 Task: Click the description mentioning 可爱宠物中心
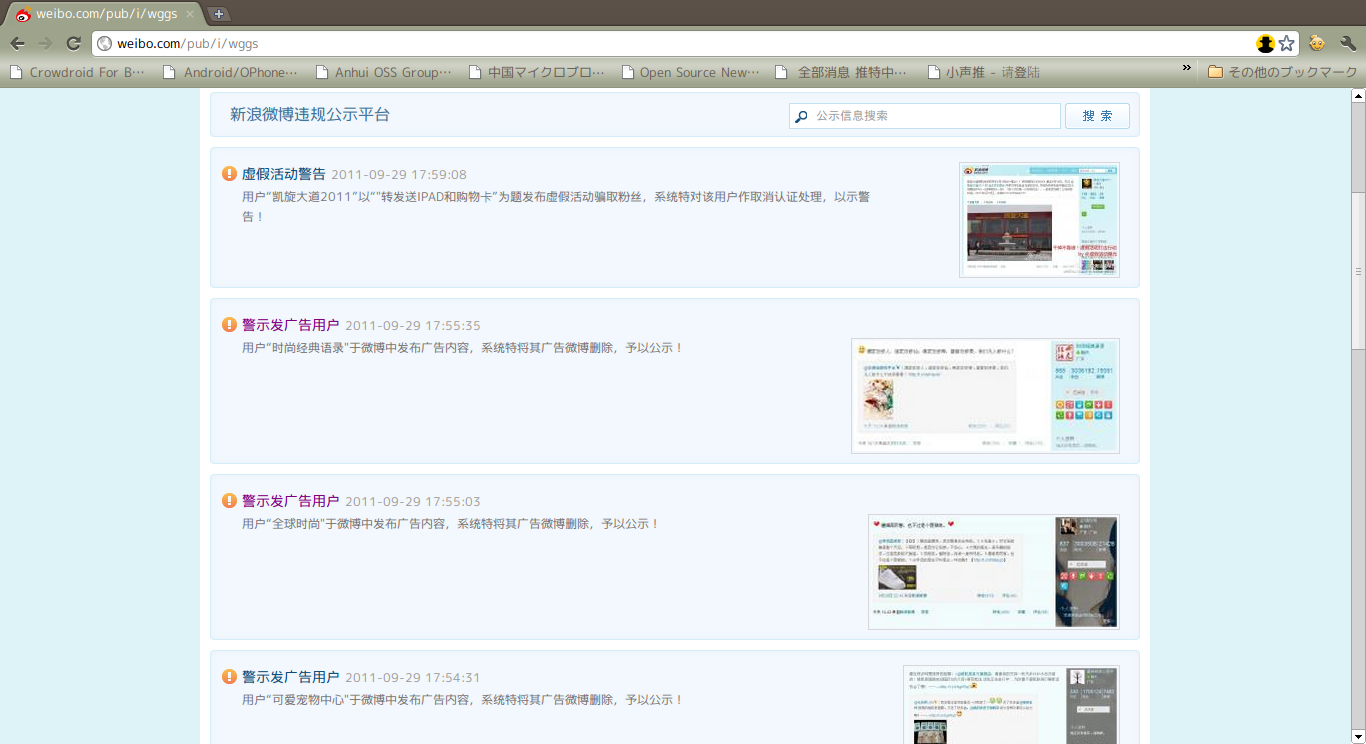pos(463,700)
